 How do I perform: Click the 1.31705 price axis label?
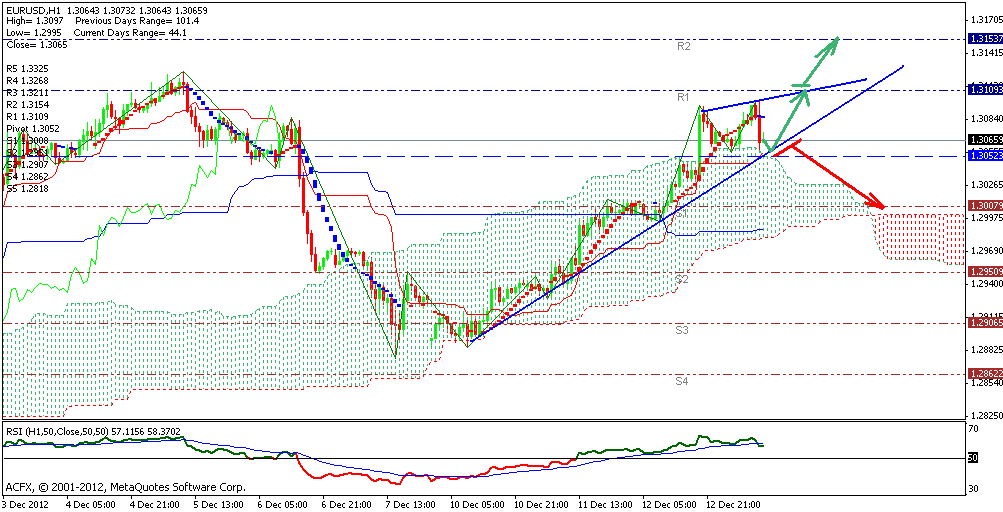click(985, 20)
